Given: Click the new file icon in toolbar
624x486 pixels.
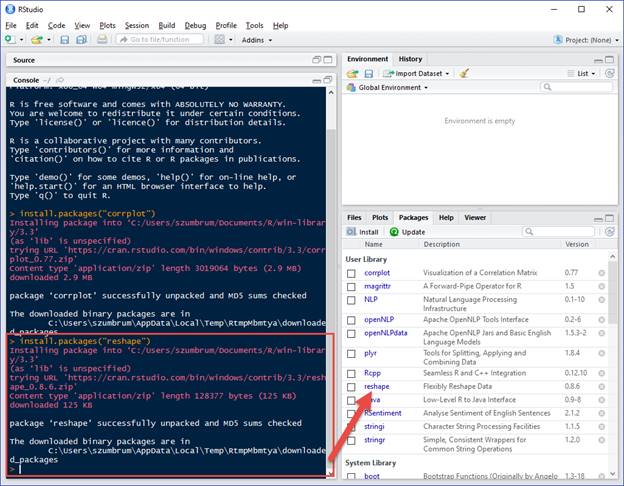Looking at the screenshot, I should coord(8,40).
